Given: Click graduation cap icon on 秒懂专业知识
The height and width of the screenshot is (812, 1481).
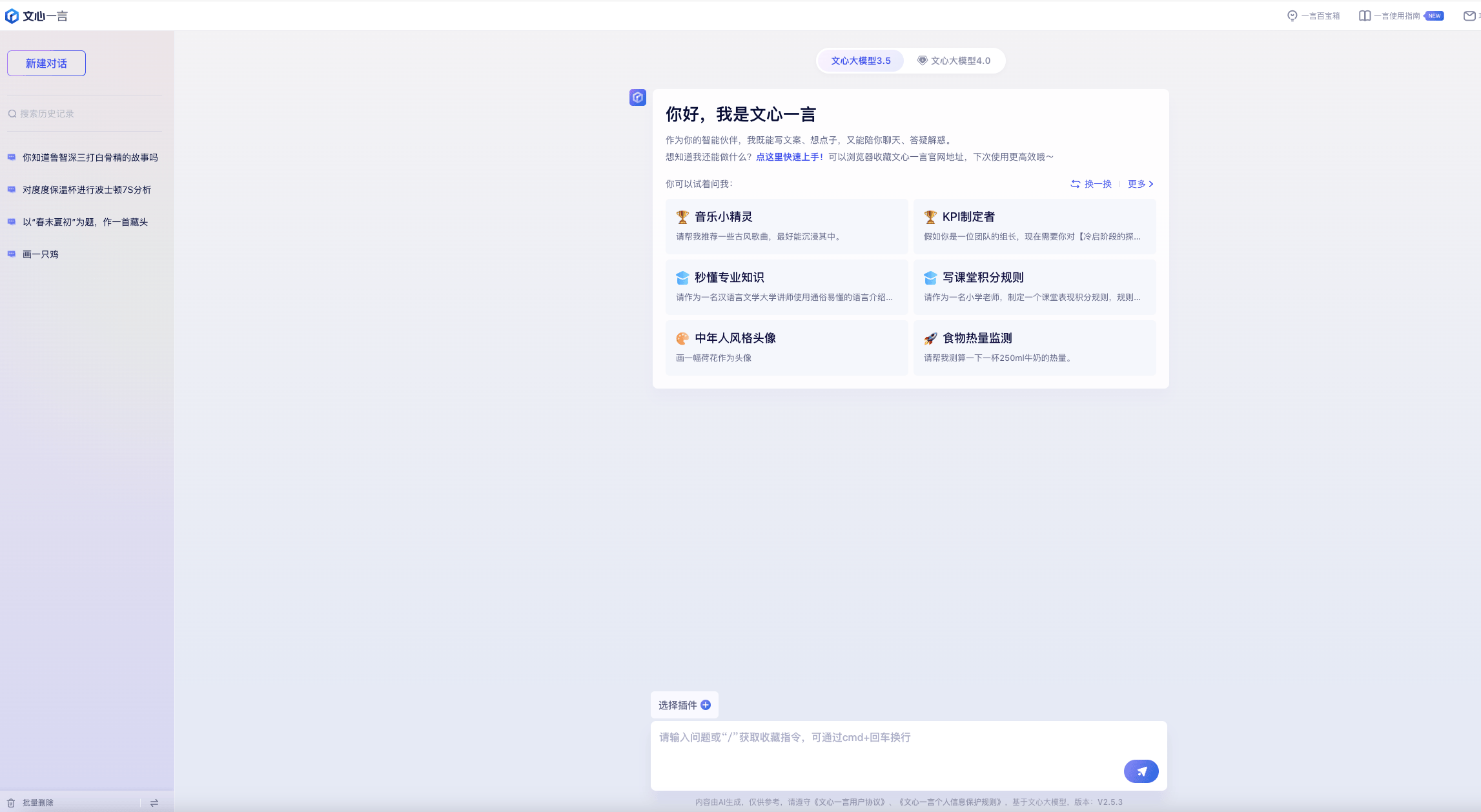Looking at the screenshot, I should (682, 278).
